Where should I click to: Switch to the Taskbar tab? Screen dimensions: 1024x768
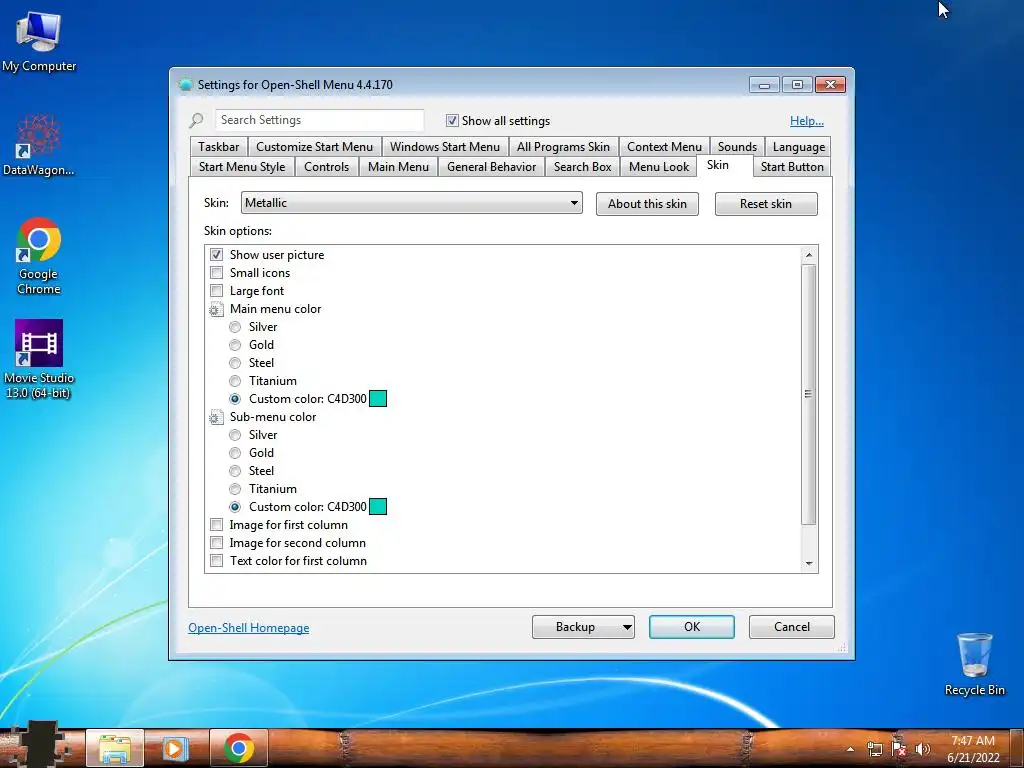click(x=219, y=147)
